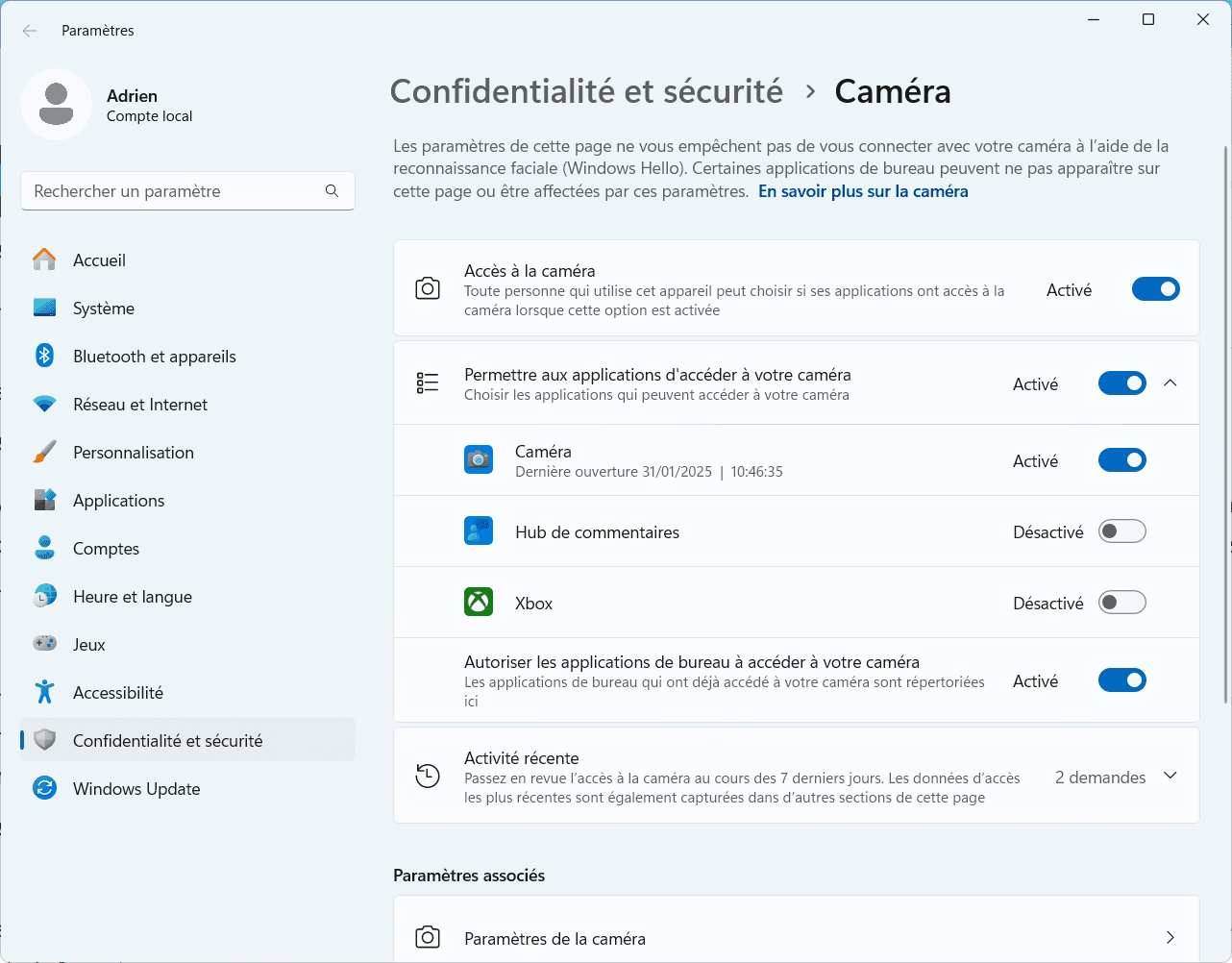
Task: Click the Personnalisation paintbrush icon
Action: [44, 452]
